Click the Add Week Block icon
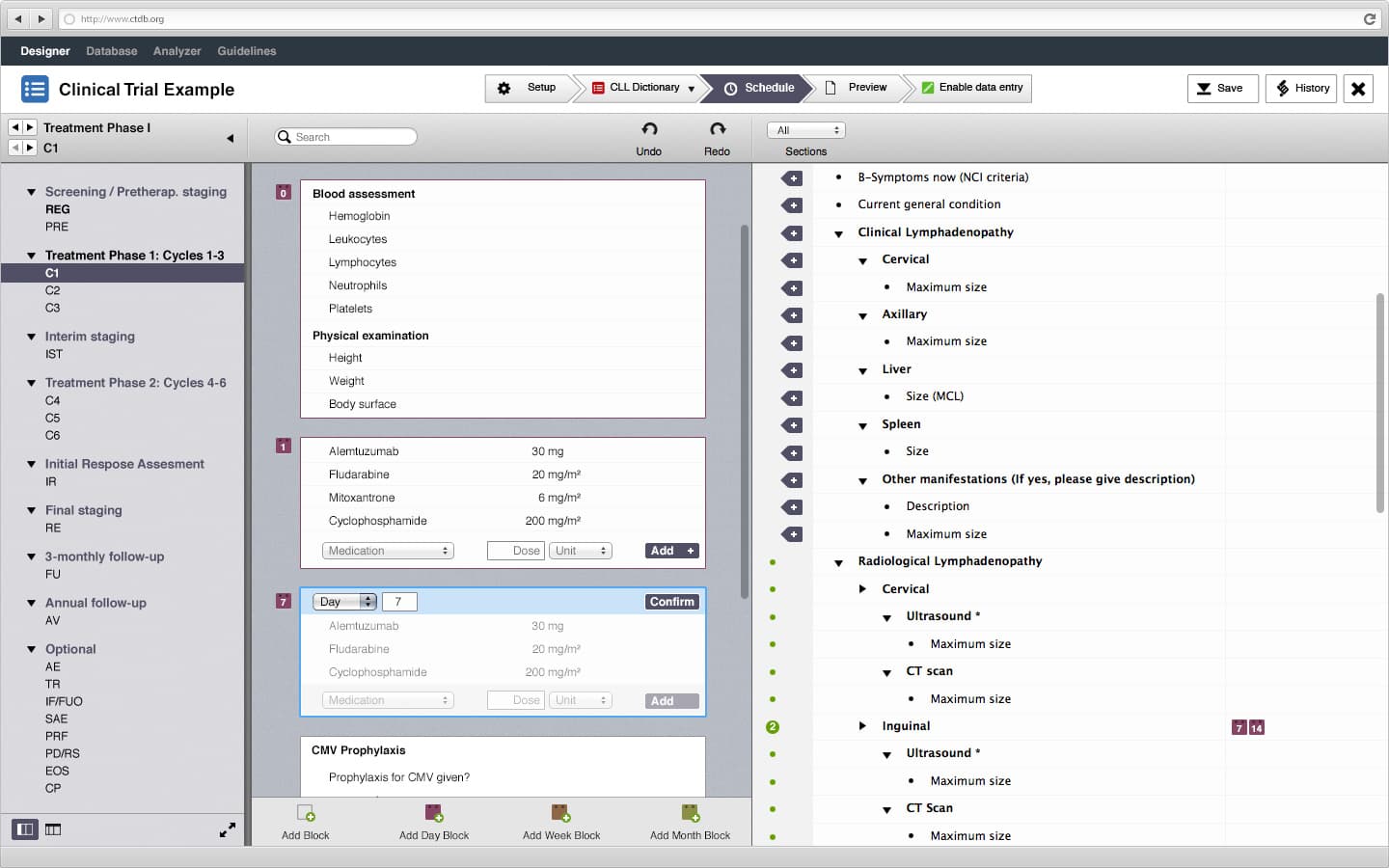Image resolution: width=1389 pixels, height=868 pixels. point(560,813)
